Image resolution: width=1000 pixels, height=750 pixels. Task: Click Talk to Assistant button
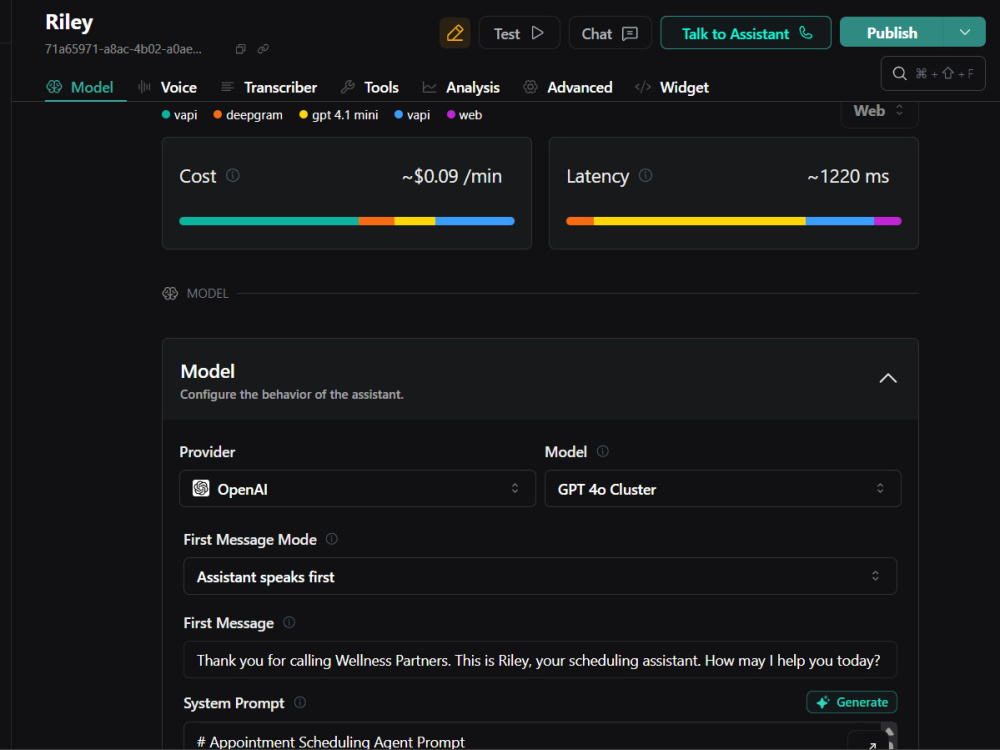tap(746, 33)
